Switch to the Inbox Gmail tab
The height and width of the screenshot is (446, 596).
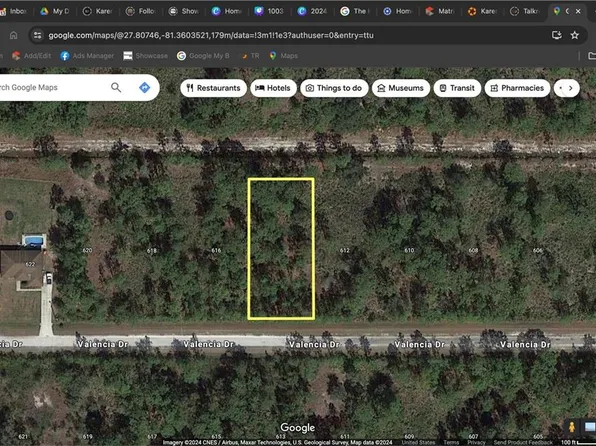tap(14, 11)
